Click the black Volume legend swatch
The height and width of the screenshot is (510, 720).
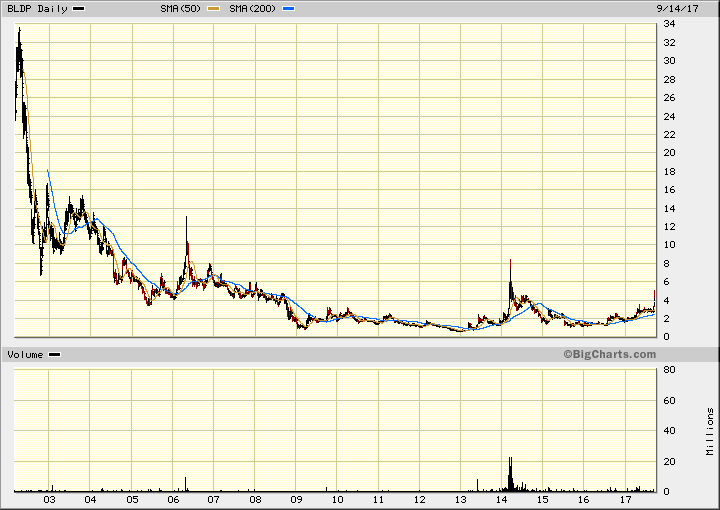coord(54,355)
